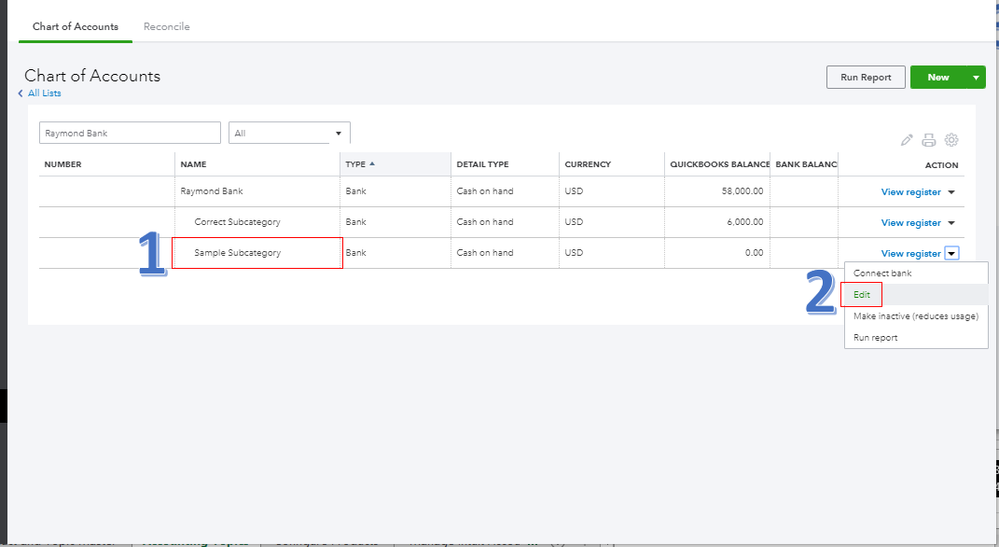Select Run report from the action menu
This screenshot has height=547, width=999.
point(875,338)
